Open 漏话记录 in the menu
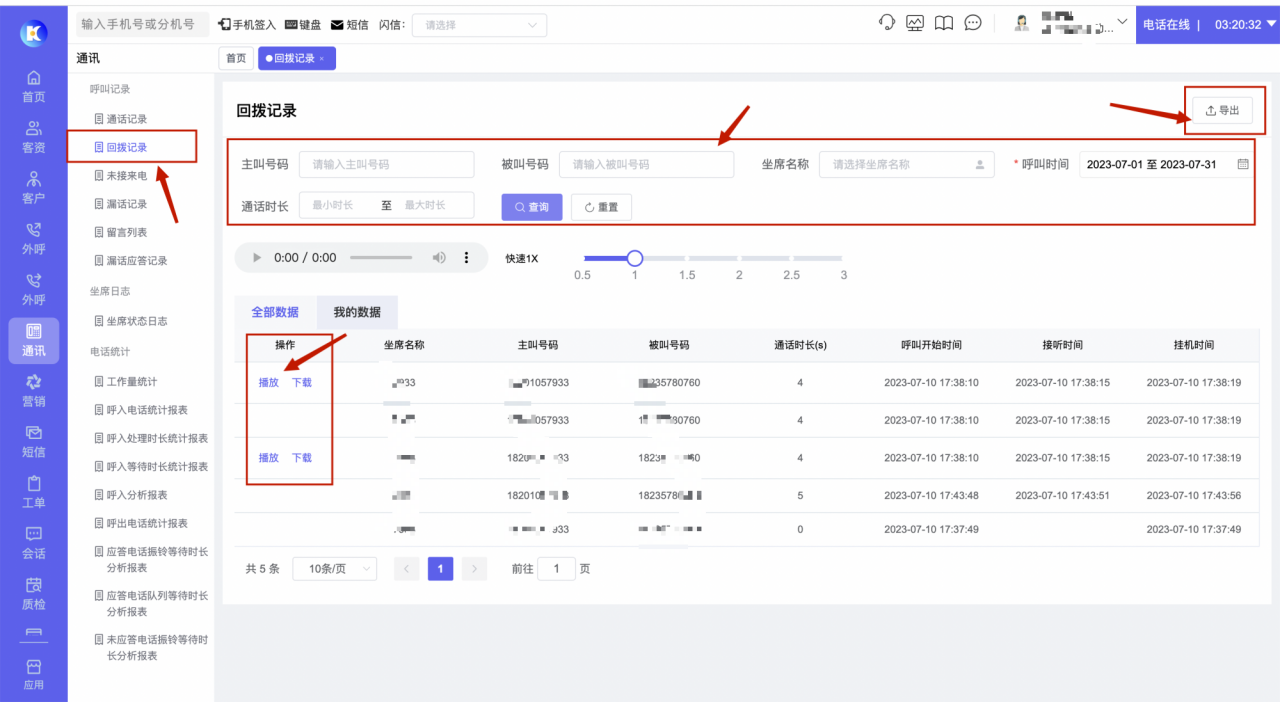Image resolution: width=1280 pixels, height=702 pixels. point(120,204)
